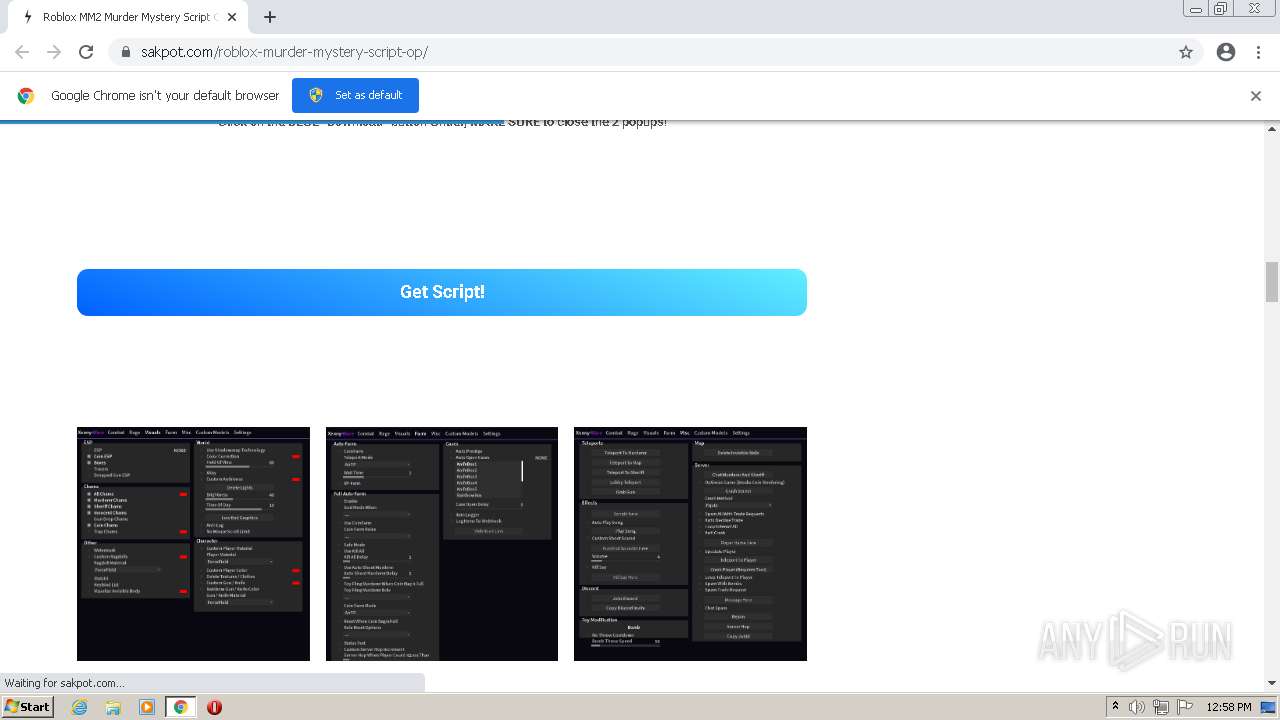This screenshot has width=1280, height=720.
Task: Click the 12:58 PM taskbar clock
Action: [1229, 707]
